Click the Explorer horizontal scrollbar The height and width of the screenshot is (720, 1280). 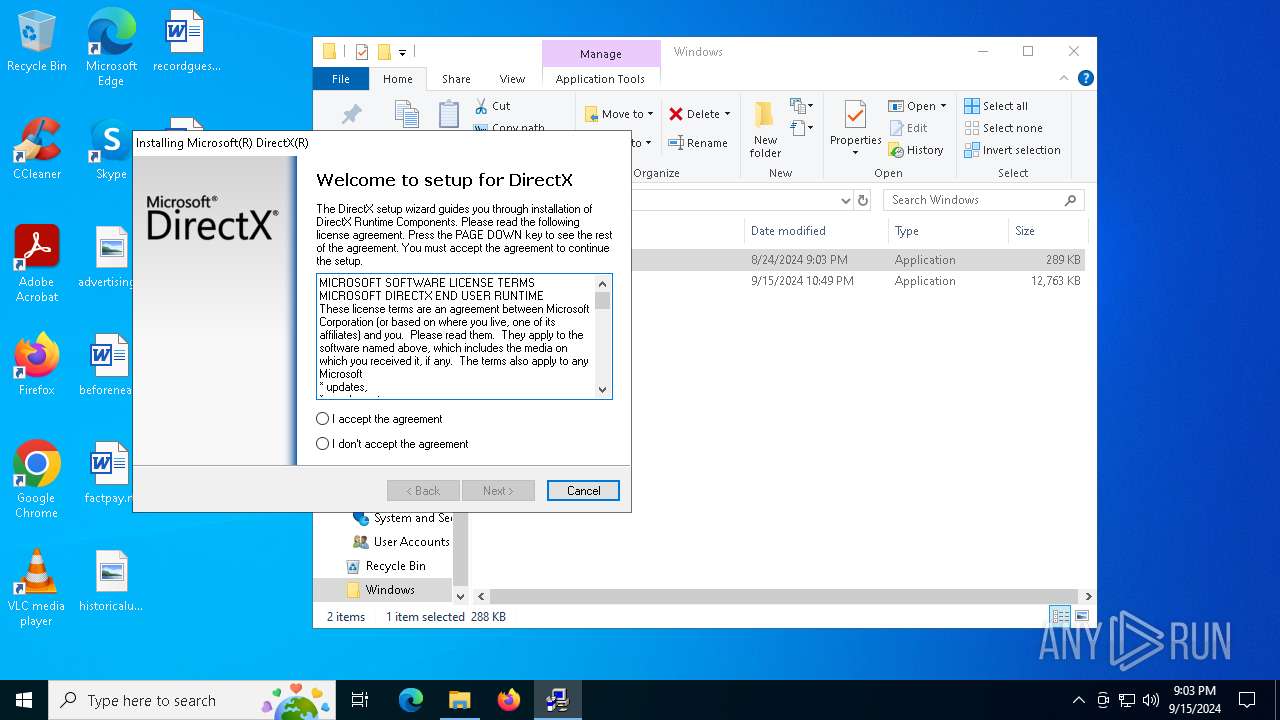click(783, 596)
